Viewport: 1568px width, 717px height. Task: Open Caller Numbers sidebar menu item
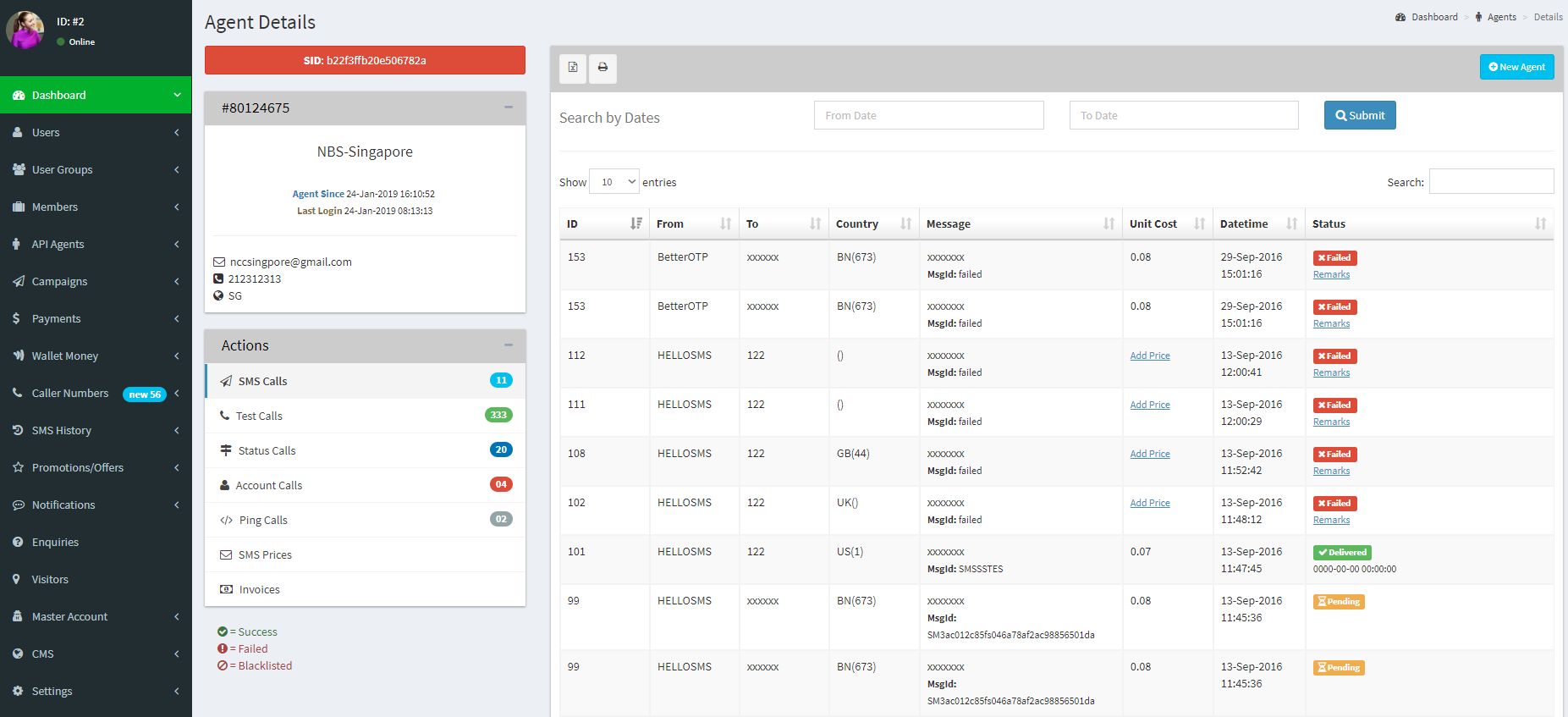click(x=96, y=393)
